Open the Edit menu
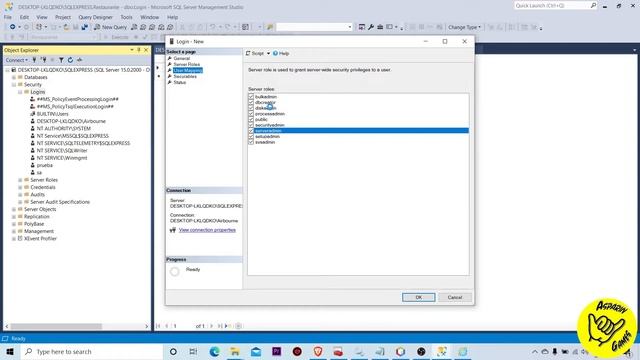 pyautogui.click(x=24, y=17)
